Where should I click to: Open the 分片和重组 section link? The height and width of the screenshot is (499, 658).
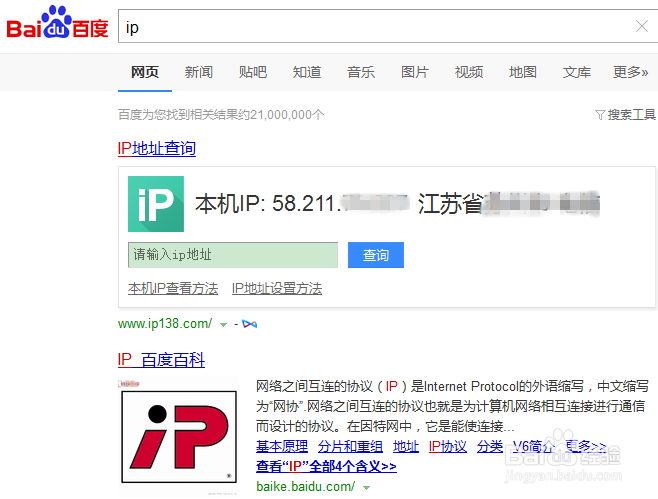tap(350, 446)
